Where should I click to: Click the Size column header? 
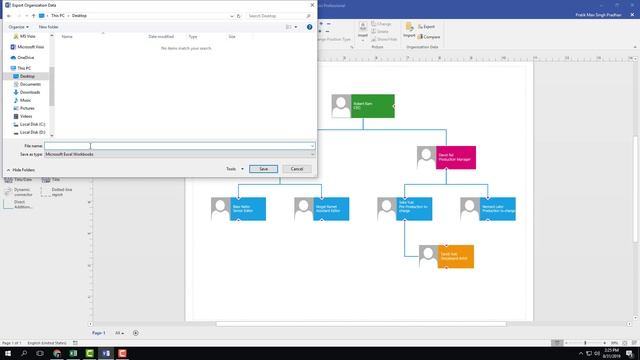pyautogui.click(x=232, y=37)
